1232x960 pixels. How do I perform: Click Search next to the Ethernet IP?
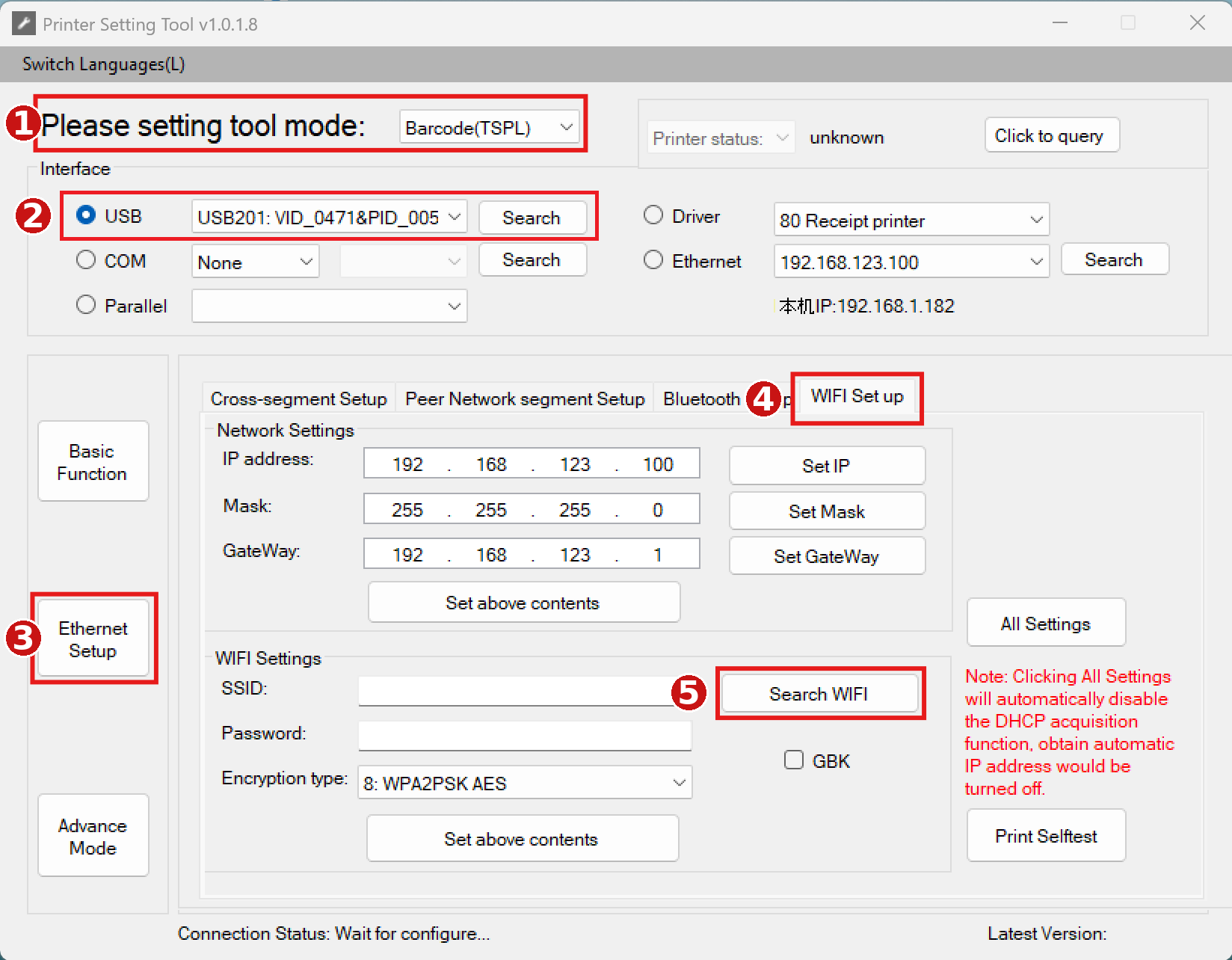pos(1114,259)
